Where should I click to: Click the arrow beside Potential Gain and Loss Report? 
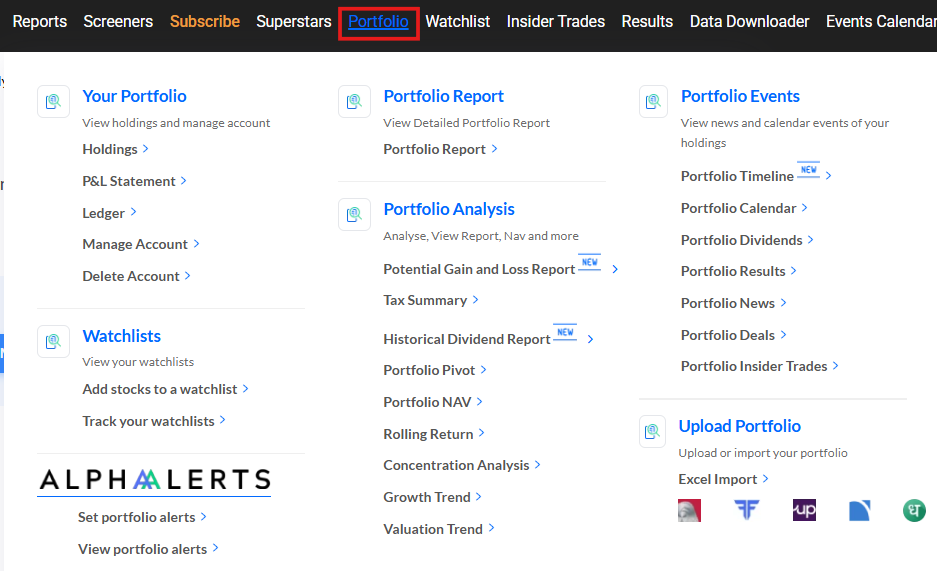pos(615,269)
